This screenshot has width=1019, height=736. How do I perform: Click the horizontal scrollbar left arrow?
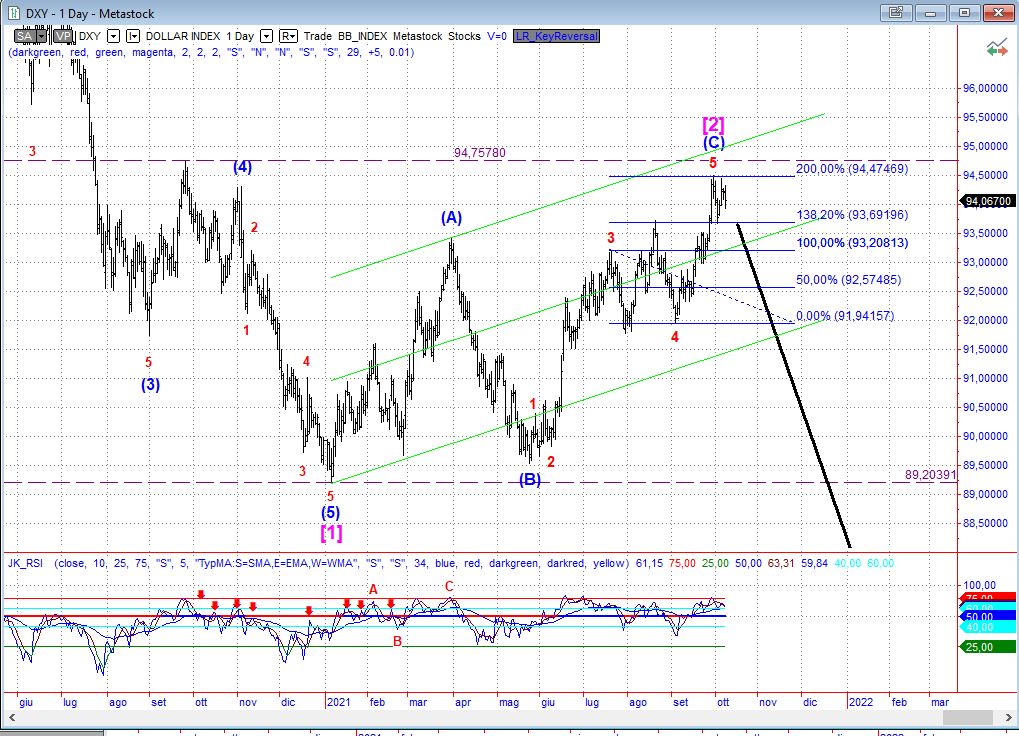(11, 717)
